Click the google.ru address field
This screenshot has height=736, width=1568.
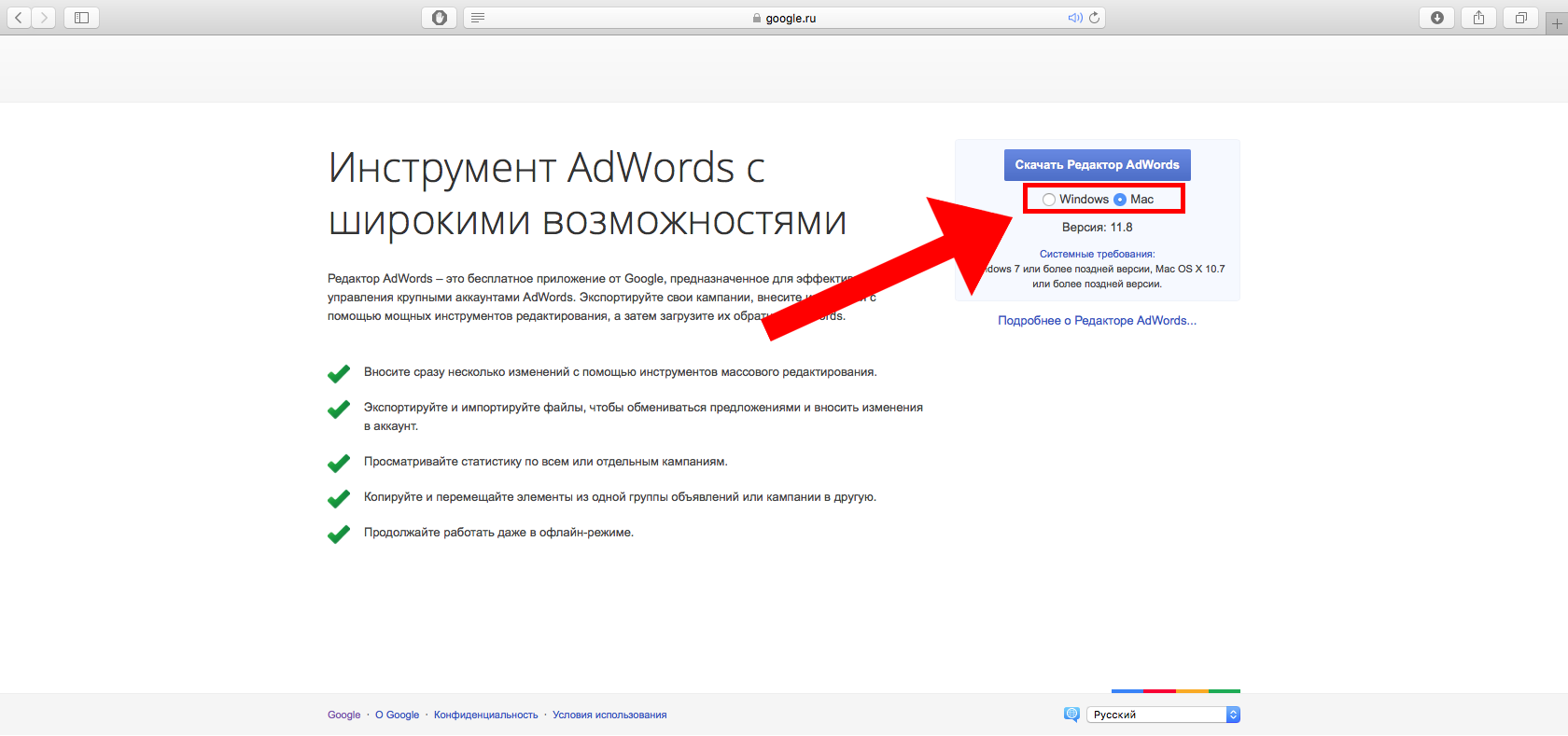784,18
